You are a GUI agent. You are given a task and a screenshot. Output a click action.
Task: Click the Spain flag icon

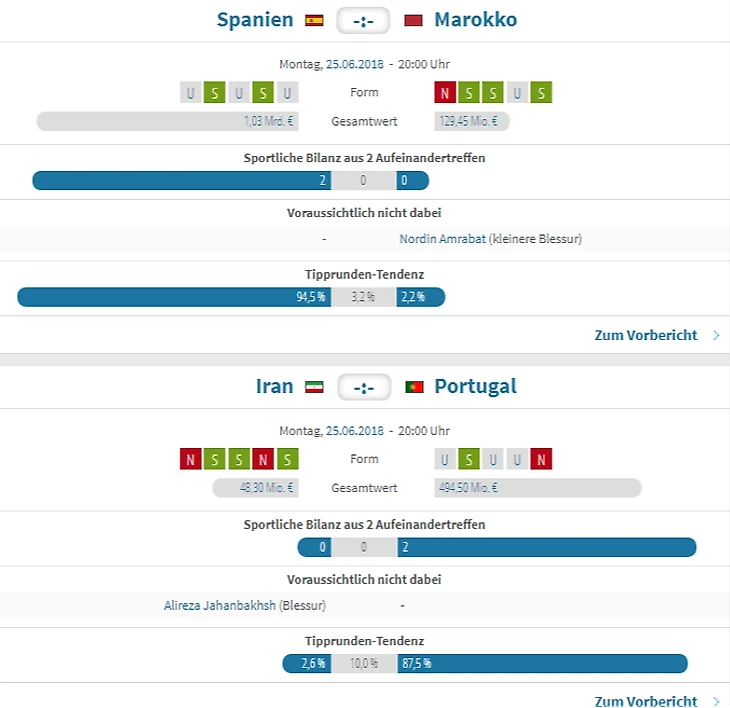coord(314,20)
